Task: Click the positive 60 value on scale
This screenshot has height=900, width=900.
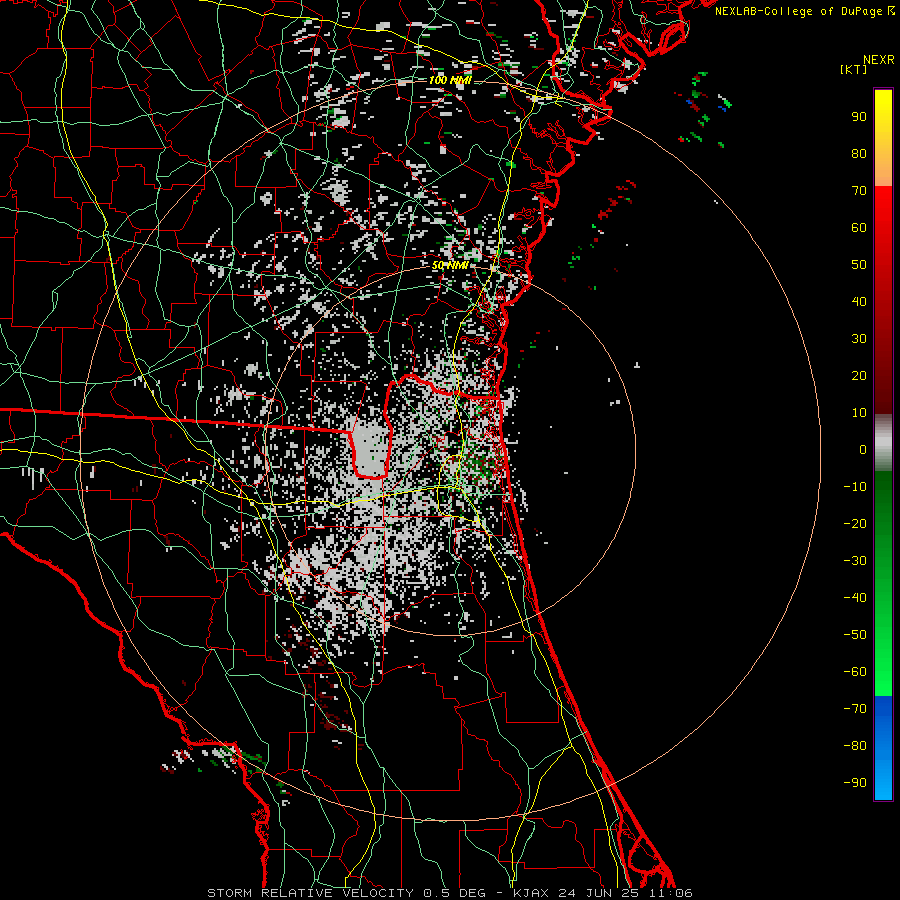Action: coord(859,227)
